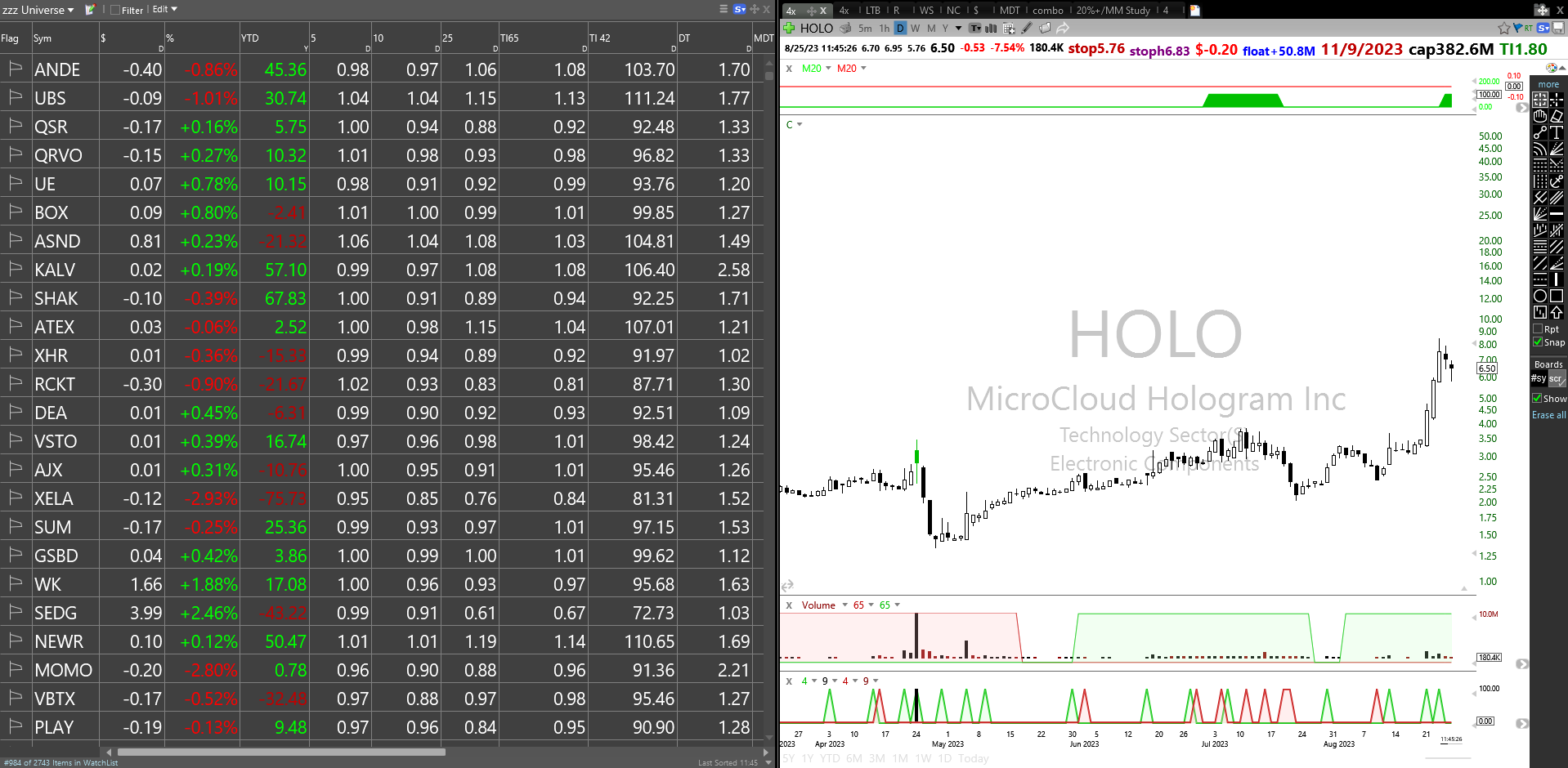Image resolution: width=1568 pixels, height=768 pixels.
Task: Switch to the NC tab
Action: click(x=953, y=11)
